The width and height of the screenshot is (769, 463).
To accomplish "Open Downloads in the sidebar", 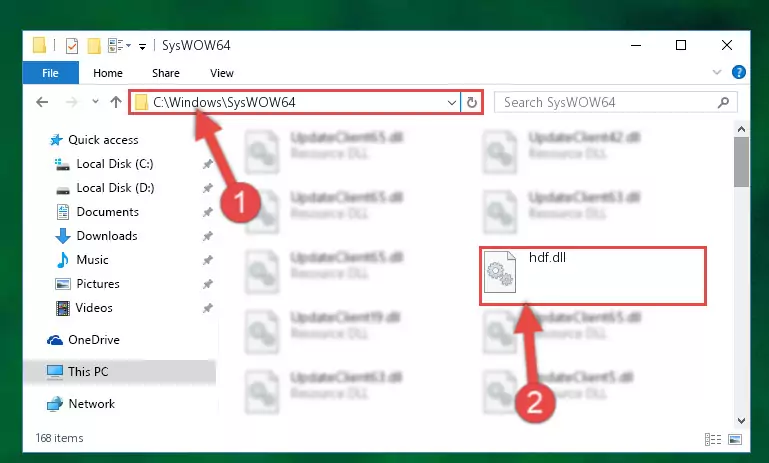I will [x=107, y=236].
